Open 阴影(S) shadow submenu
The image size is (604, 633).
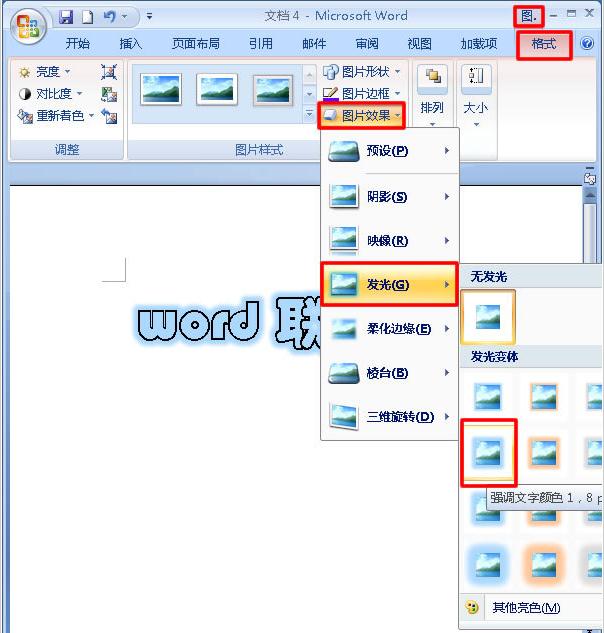(390, 197)
